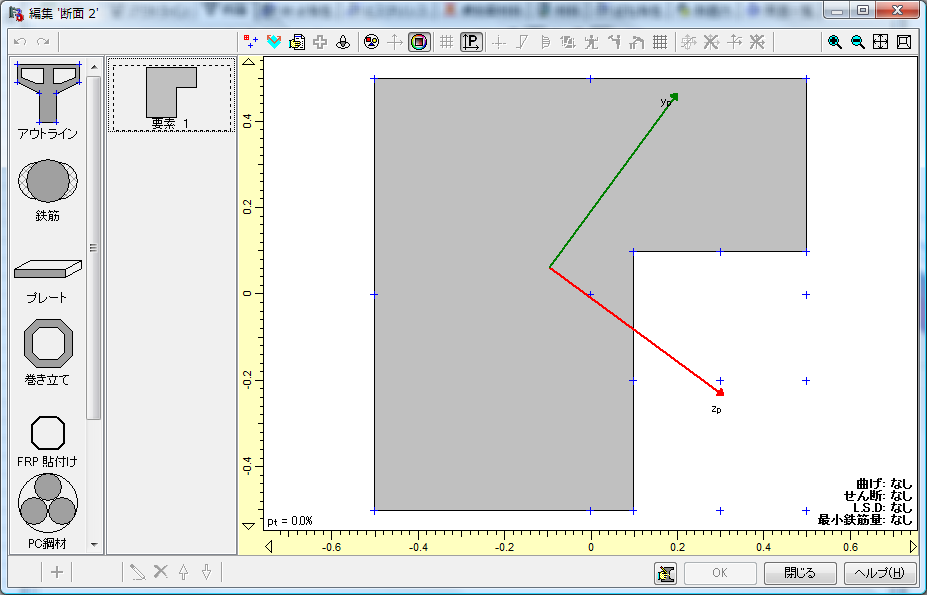Screen dimensions: 927x595
Task: Click the greyed axes arrow icon
Action: click(394, 42)
